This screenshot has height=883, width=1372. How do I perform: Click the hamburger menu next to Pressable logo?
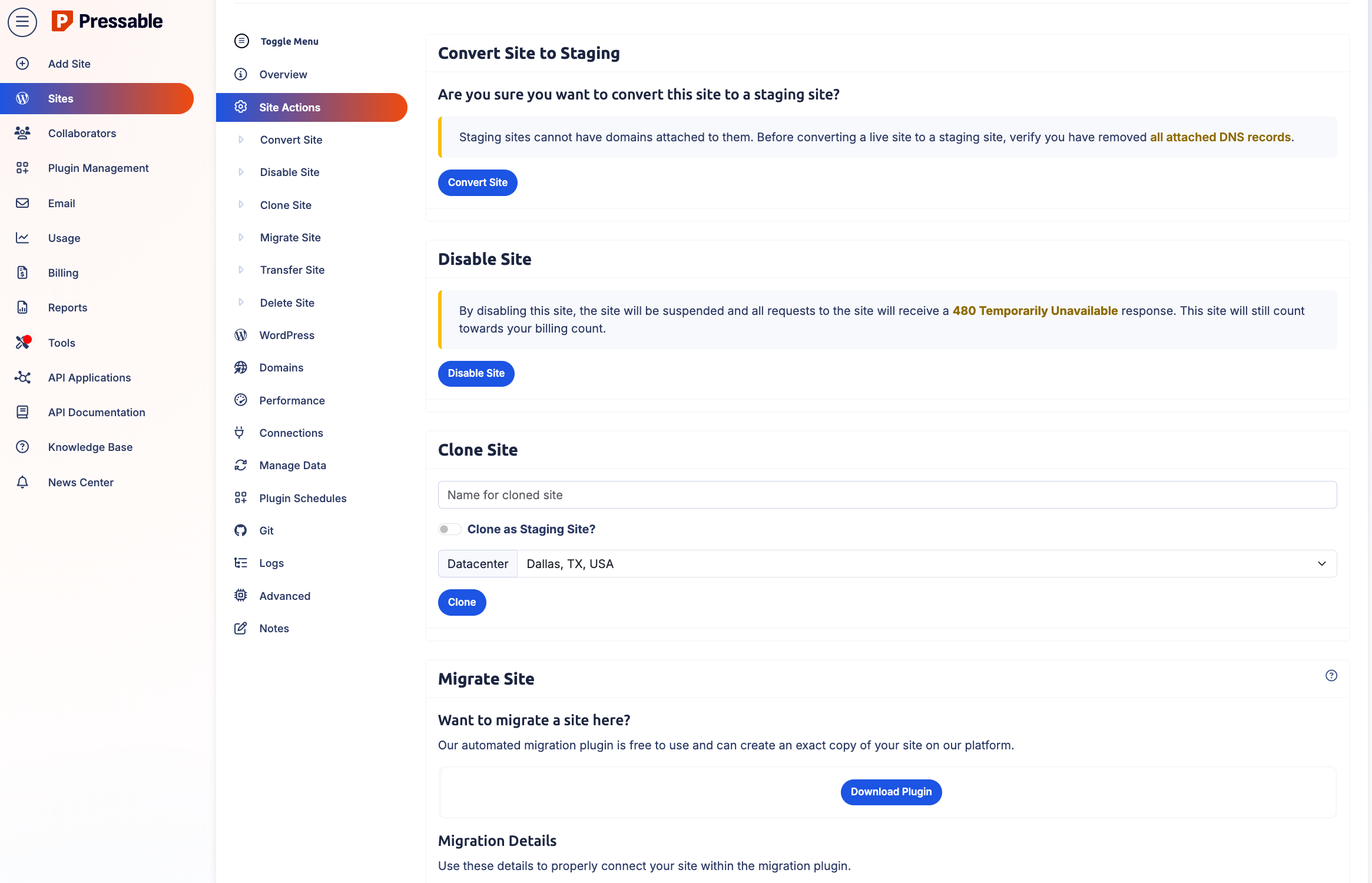click(x=22, y=22)
